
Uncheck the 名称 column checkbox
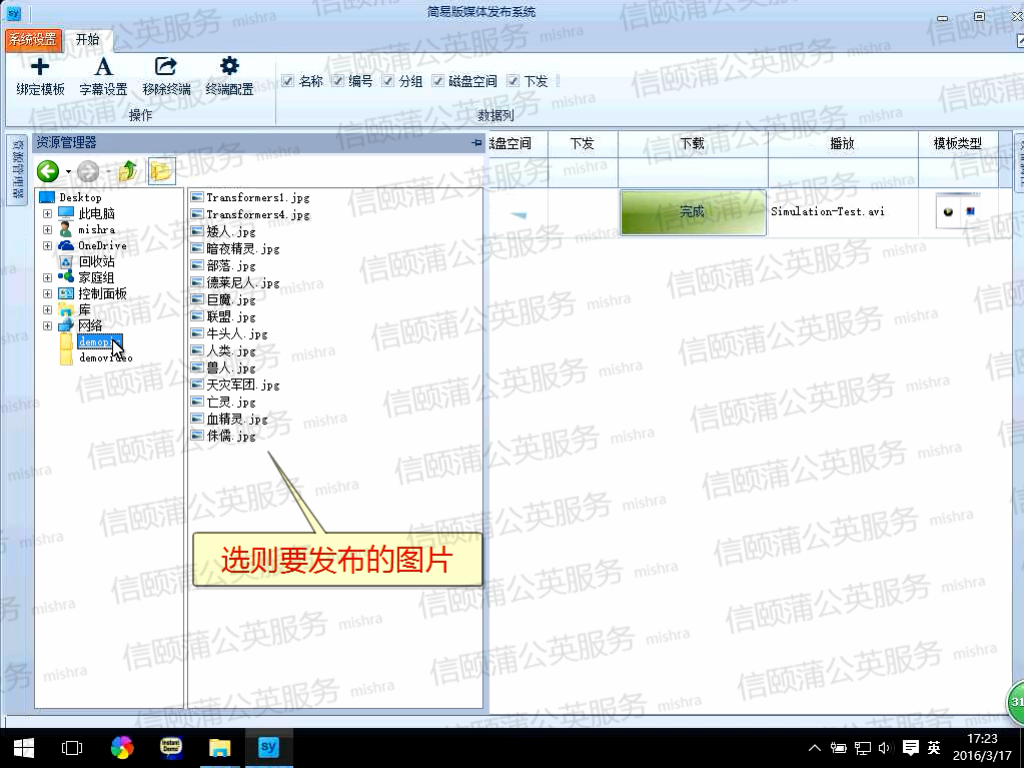pyautogui.click(x=288, y=81)
